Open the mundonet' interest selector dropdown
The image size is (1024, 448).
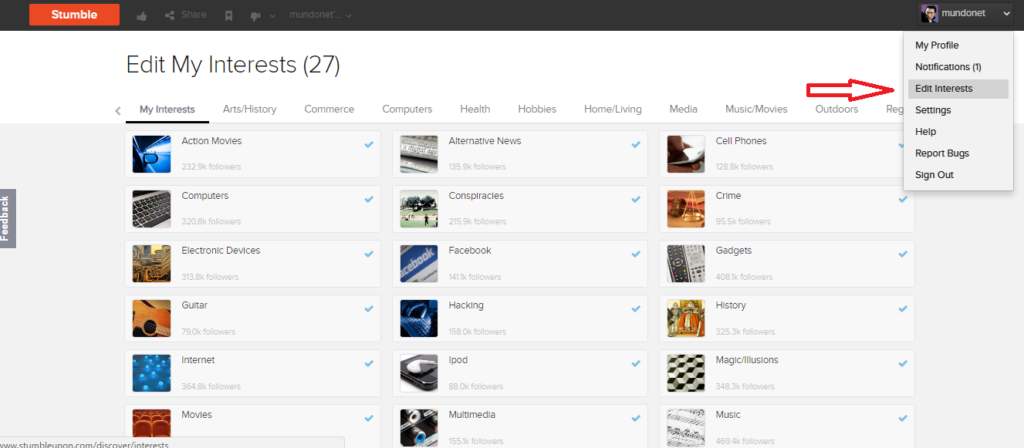pyautogui.click(x=321, y=15)
